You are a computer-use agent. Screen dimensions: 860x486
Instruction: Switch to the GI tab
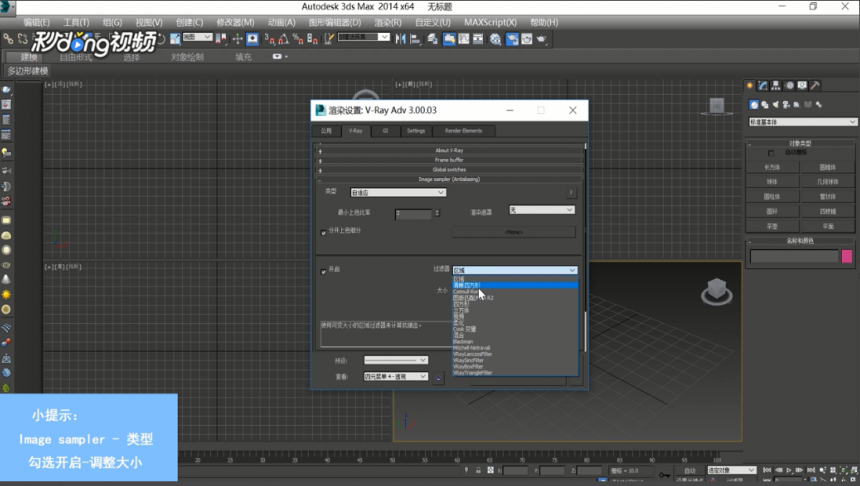click(x=385, y=131)
